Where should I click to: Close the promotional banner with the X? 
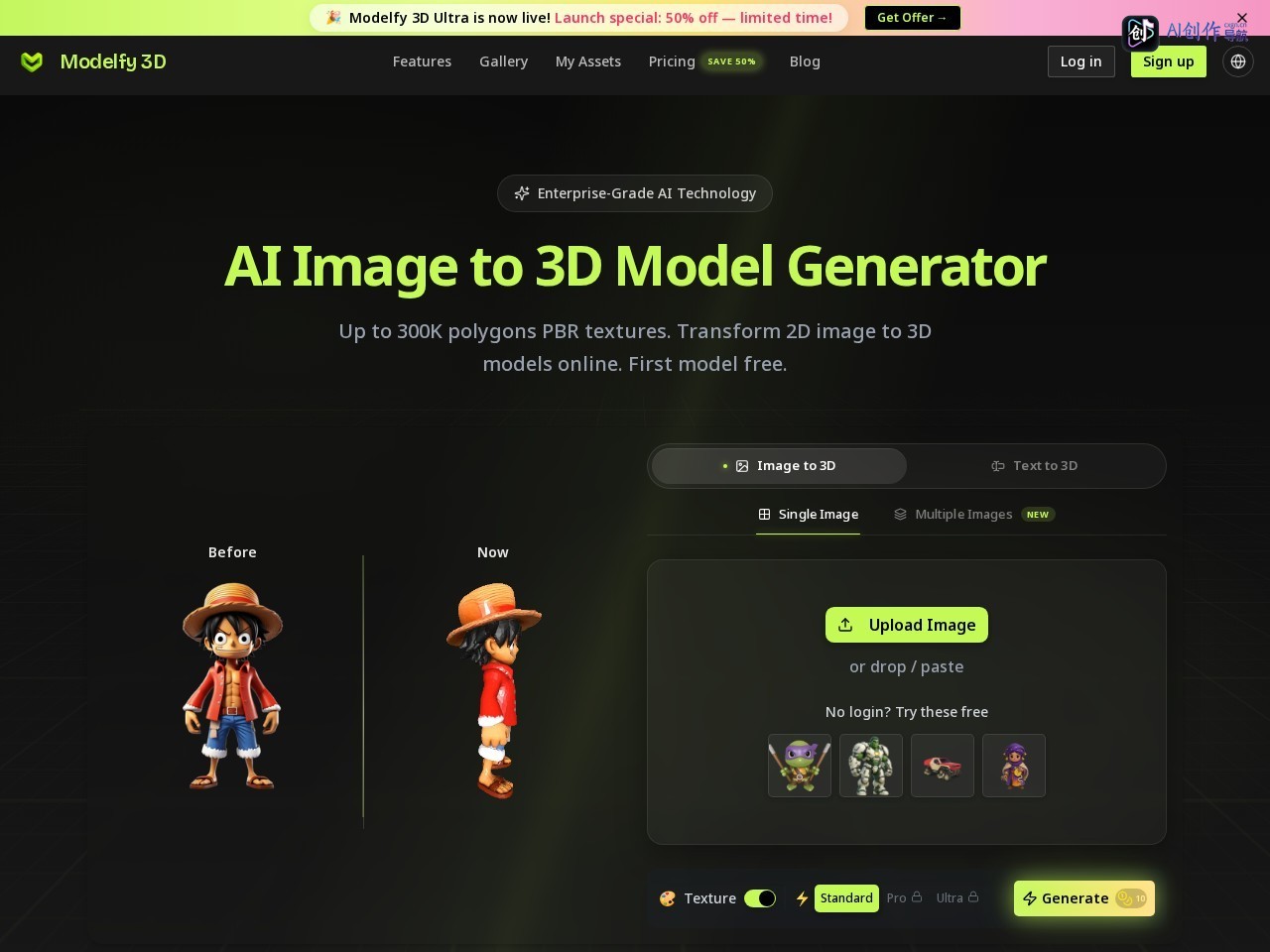[1241, 18]
